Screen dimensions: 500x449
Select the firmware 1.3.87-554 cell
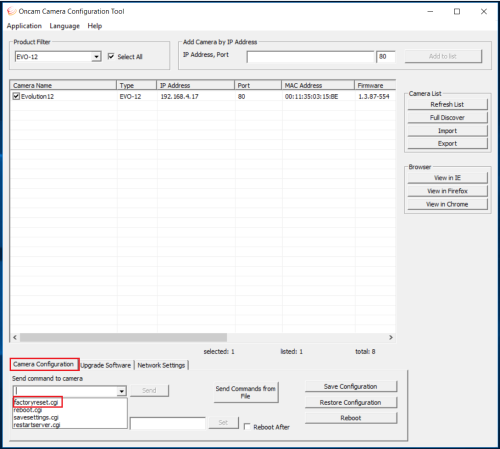click(x=374, y=97)
